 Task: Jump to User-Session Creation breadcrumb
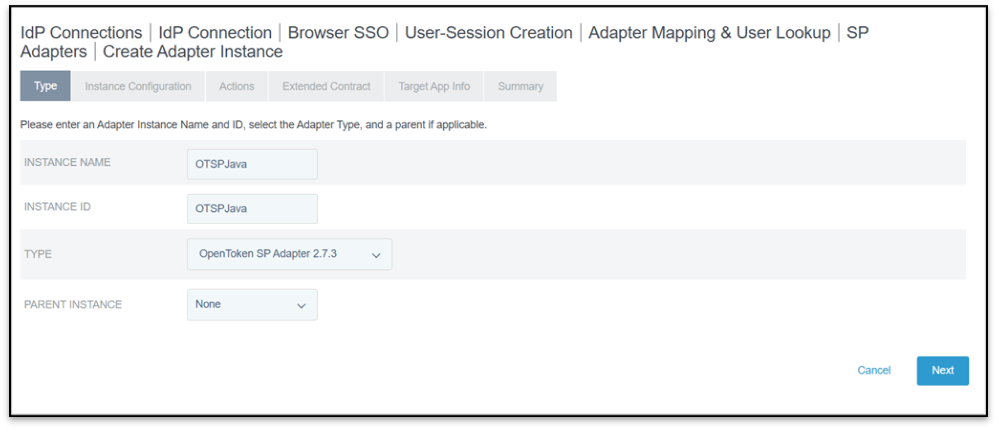point(488,33)
